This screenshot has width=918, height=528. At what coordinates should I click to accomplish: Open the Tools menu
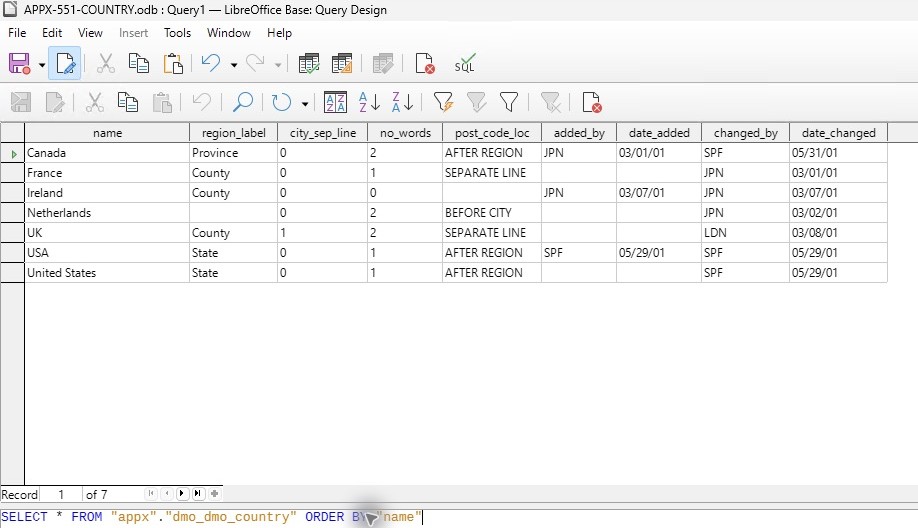click(x=177, y=33)
